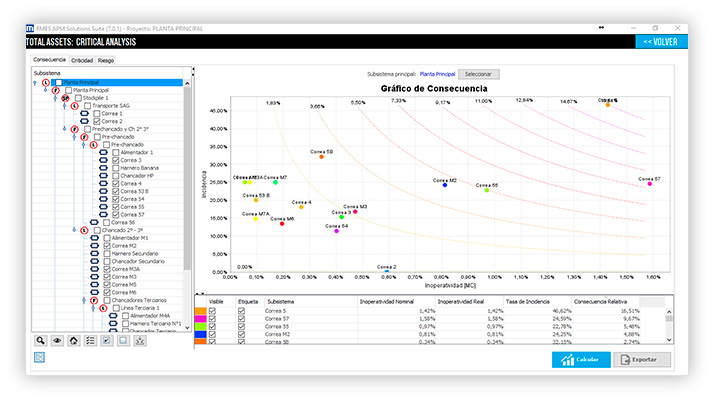
Task: Click the home icon below the tree
Action: click(x=74, y=341)
